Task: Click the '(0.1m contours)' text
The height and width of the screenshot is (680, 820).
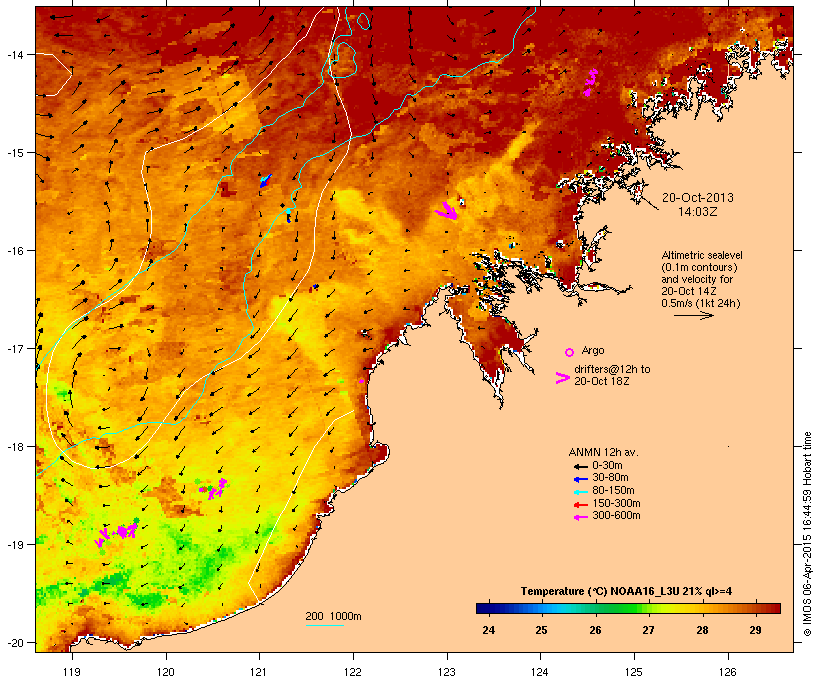Action: pos(700,267)
